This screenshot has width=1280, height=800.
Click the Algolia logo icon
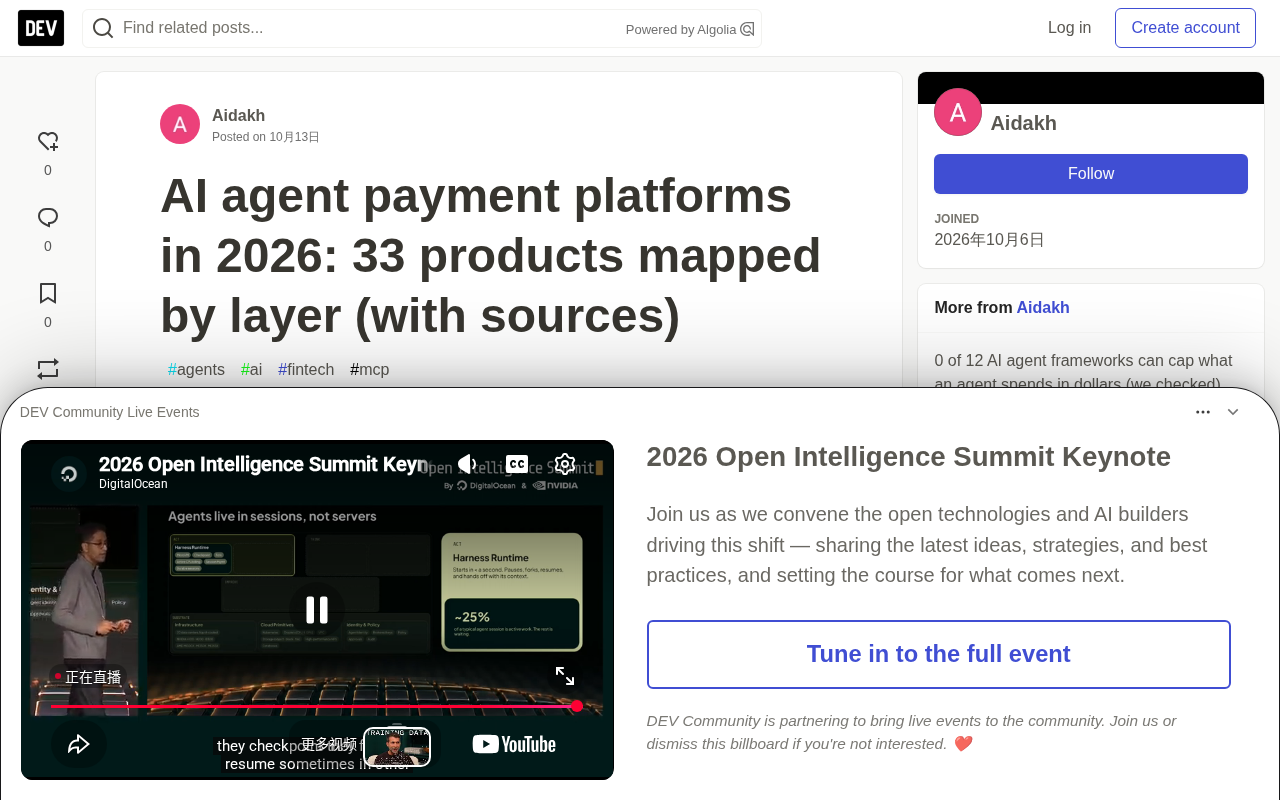pos(747,29)
